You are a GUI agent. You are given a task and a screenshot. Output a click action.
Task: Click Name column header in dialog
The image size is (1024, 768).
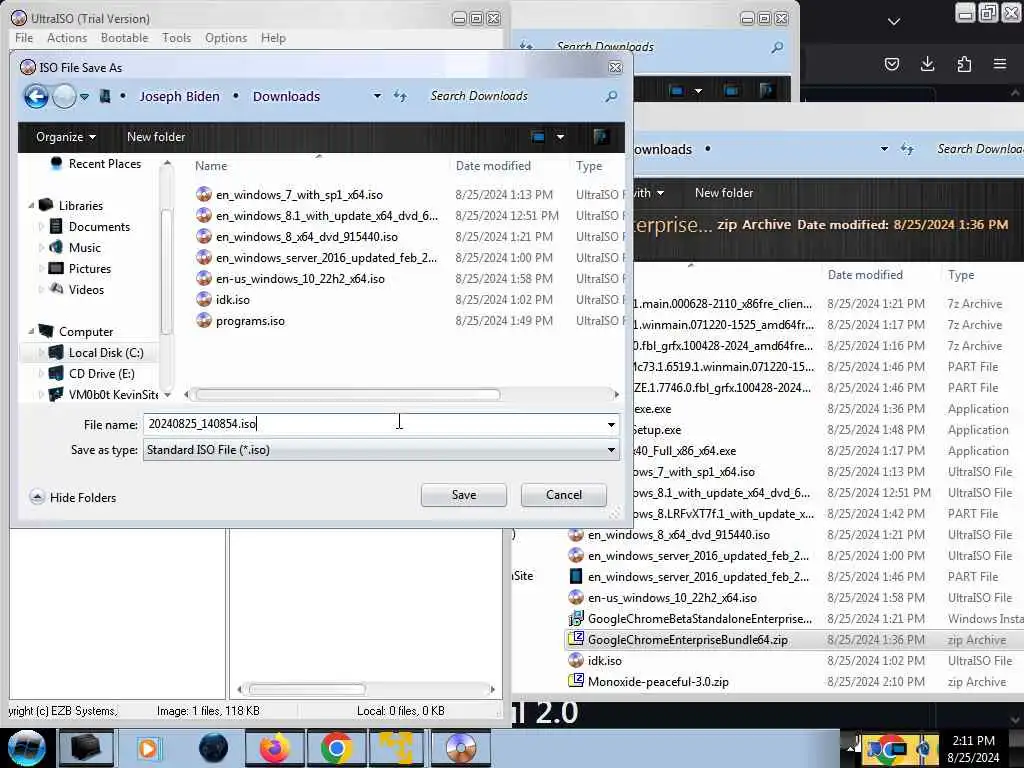pos(211,166)
